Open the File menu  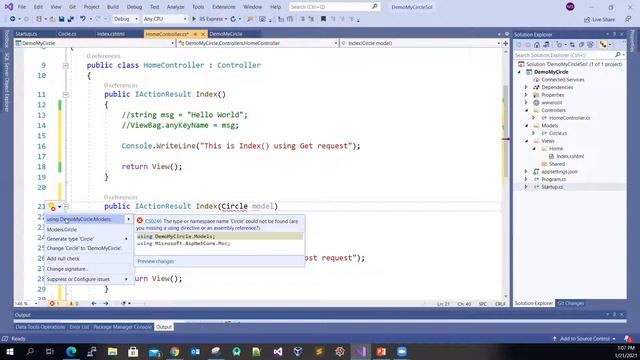pos(22,7)
